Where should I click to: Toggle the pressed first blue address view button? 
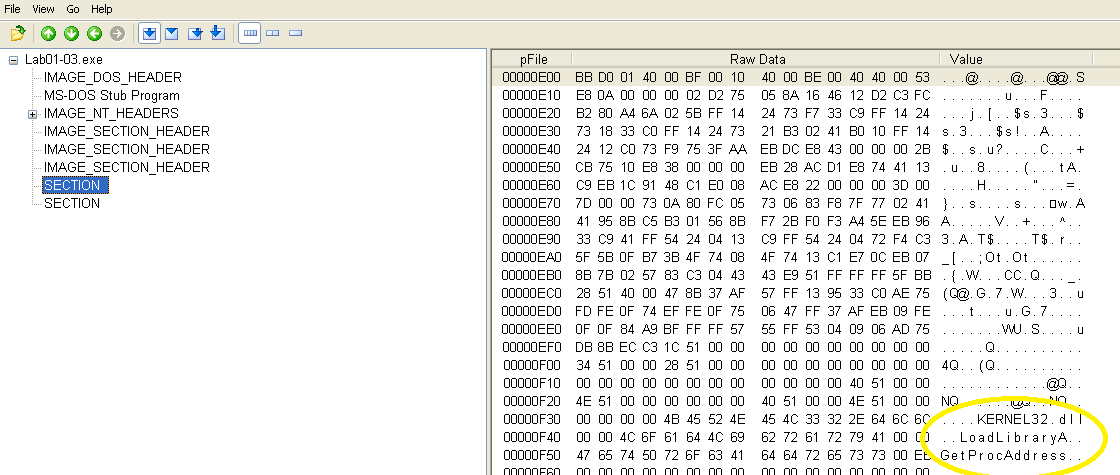point(149,34)
